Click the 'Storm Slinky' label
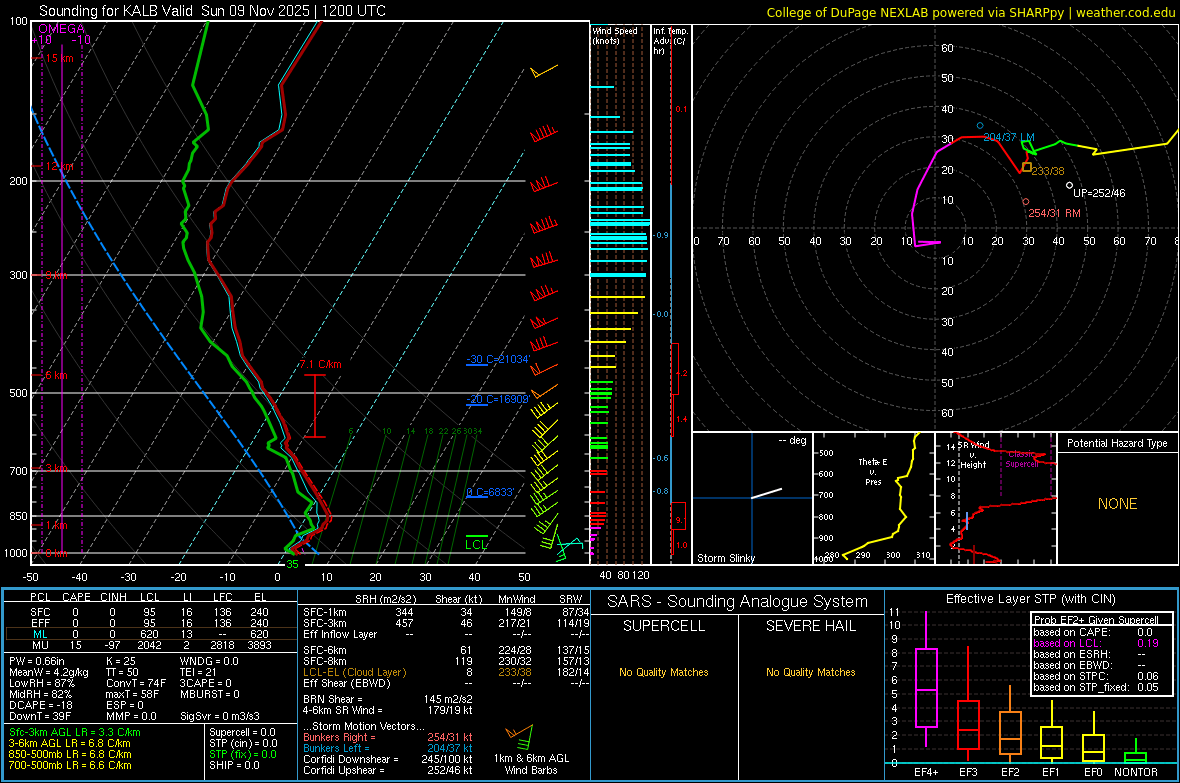 point(725,558)
